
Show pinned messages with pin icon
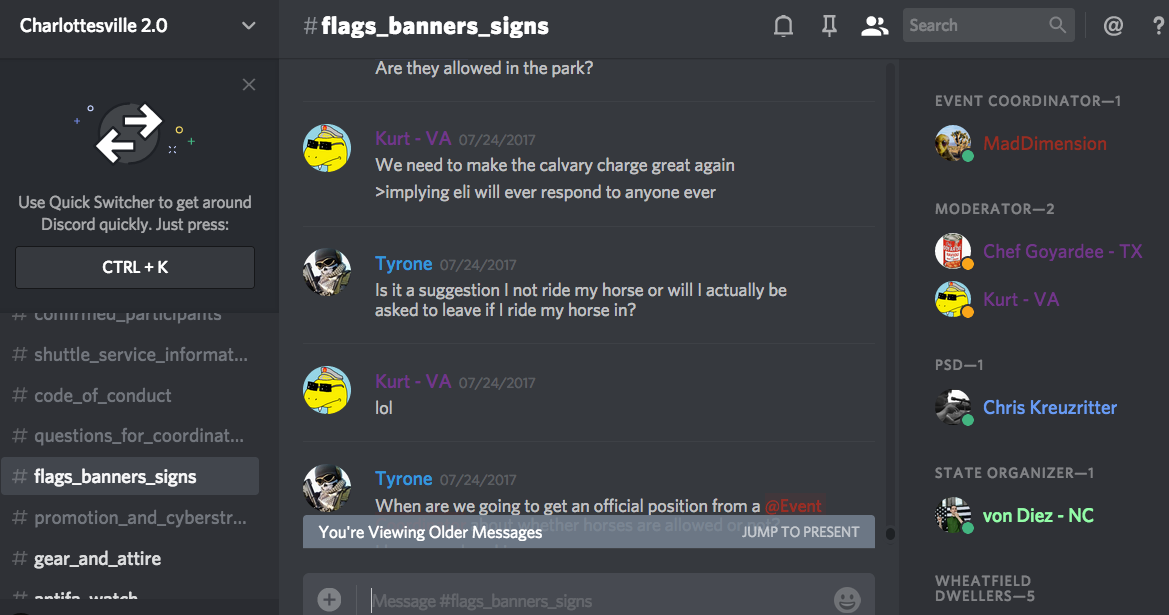(829, 26)
